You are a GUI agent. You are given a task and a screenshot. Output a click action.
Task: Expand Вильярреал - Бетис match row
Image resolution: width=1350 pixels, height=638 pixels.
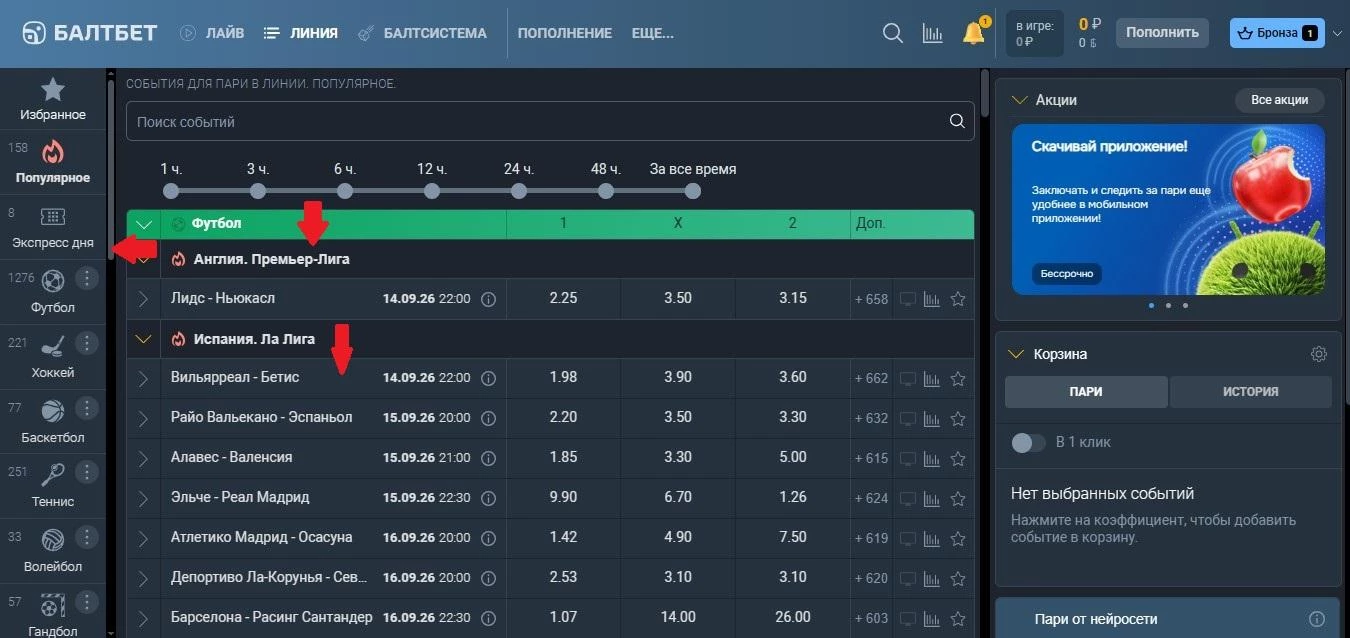pos(143,378)
